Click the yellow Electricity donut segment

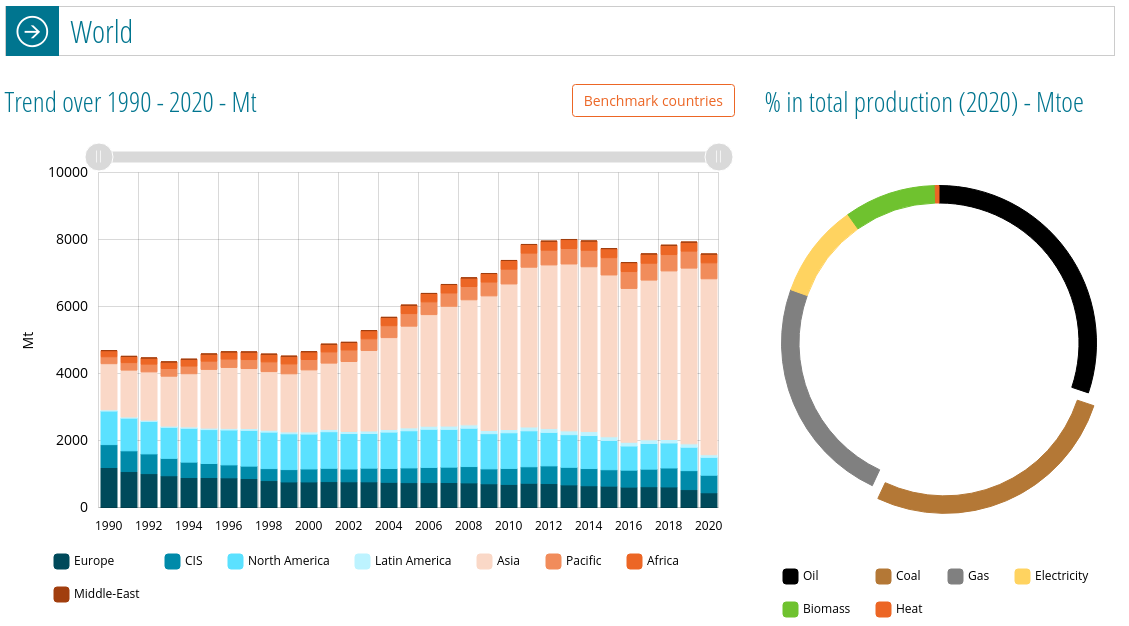819,254
